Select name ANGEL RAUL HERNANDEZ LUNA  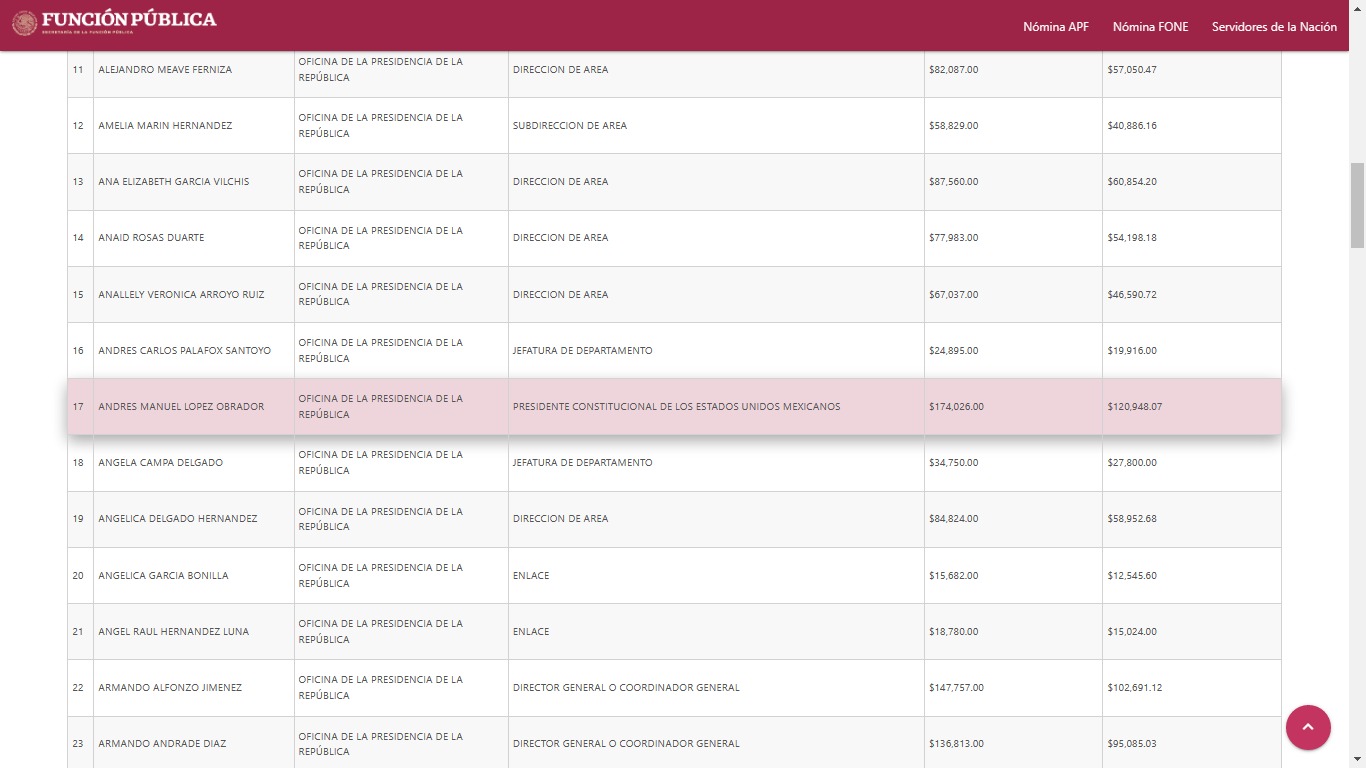173,632
